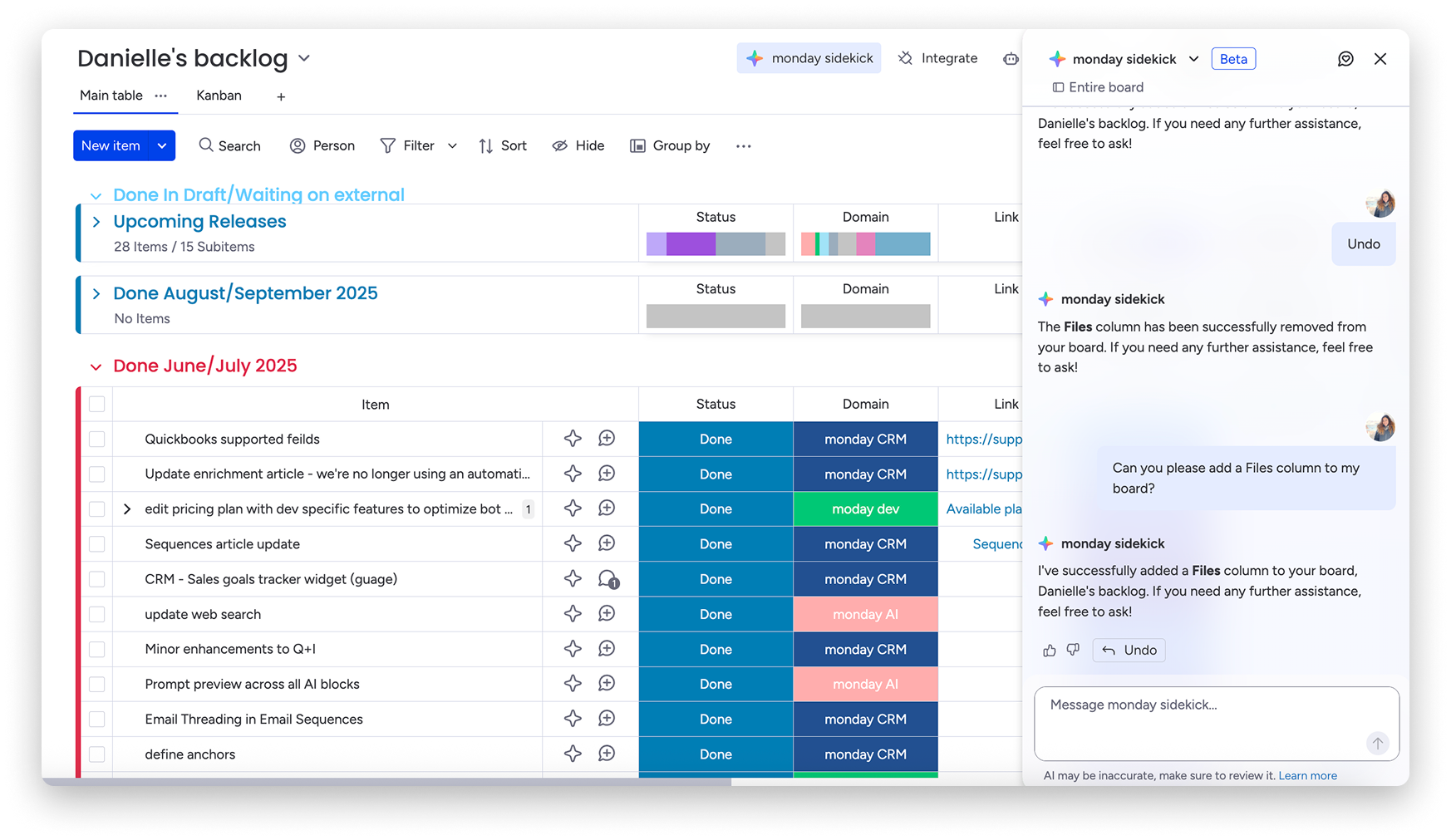Viewport: 1451px width, 840px height.
Task: Check the Email Threading in Email Sequences row
Action: pyautogui.click(x=97, y=719)
